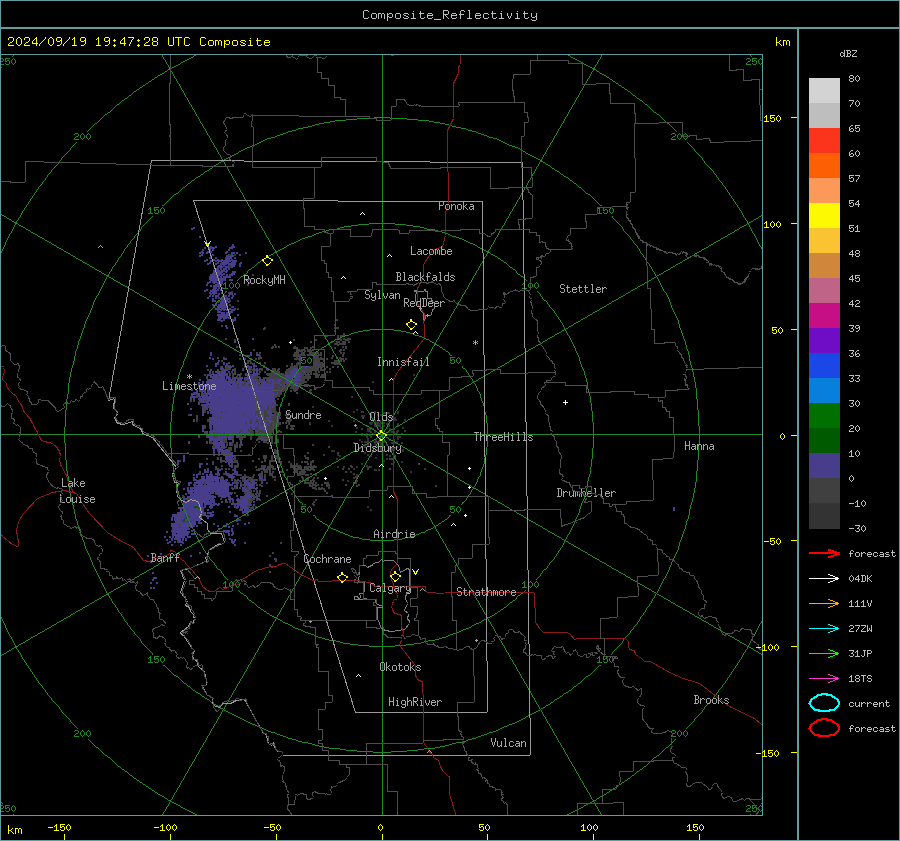Click the red forecast arrow in legend
Viewport: 900px width, 841px height.
pos(824,553)
